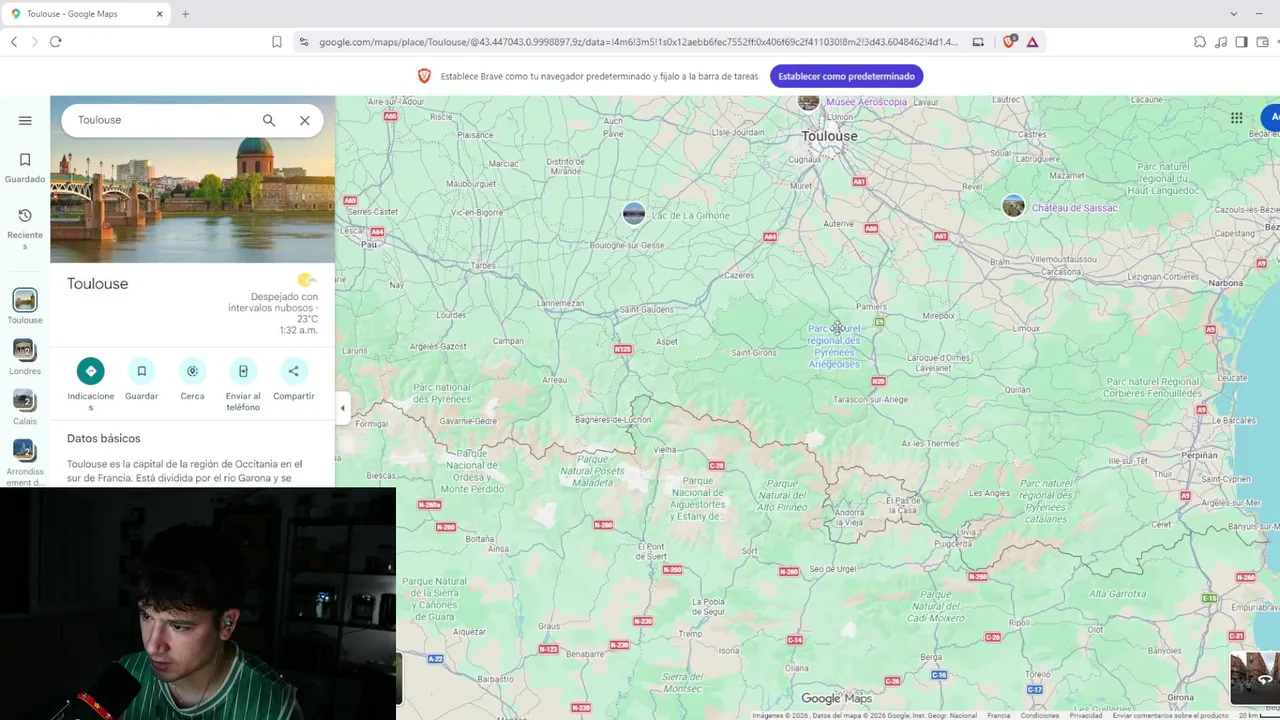Viewport: 1280px width, 720px height.
Task: Click the Toulouse city label on map
Action: (x=829, y=136)
